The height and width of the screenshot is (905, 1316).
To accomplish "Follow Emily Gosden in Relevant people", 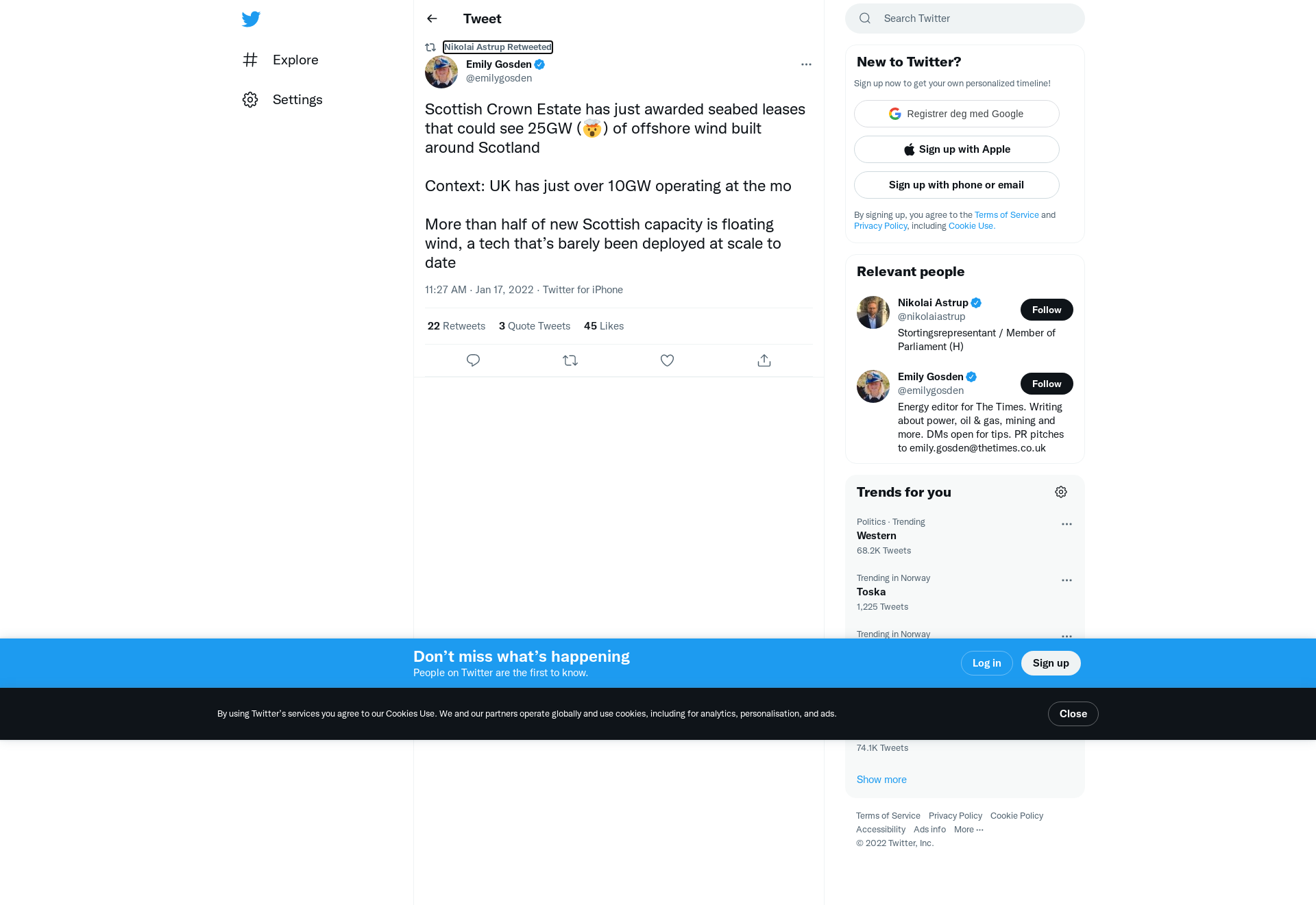I will (x=1047, y=384).
